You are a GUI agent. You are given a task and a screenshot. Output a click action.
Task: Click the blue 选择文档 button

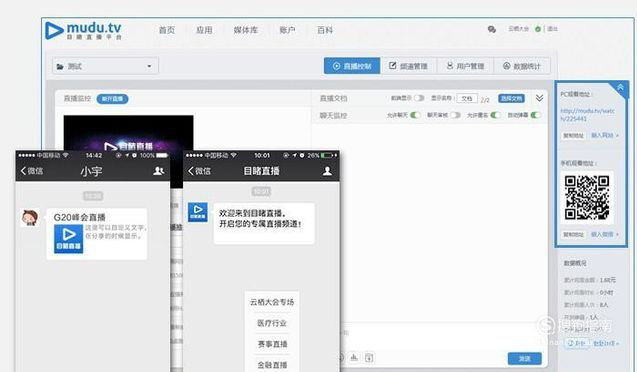point(511,98)
